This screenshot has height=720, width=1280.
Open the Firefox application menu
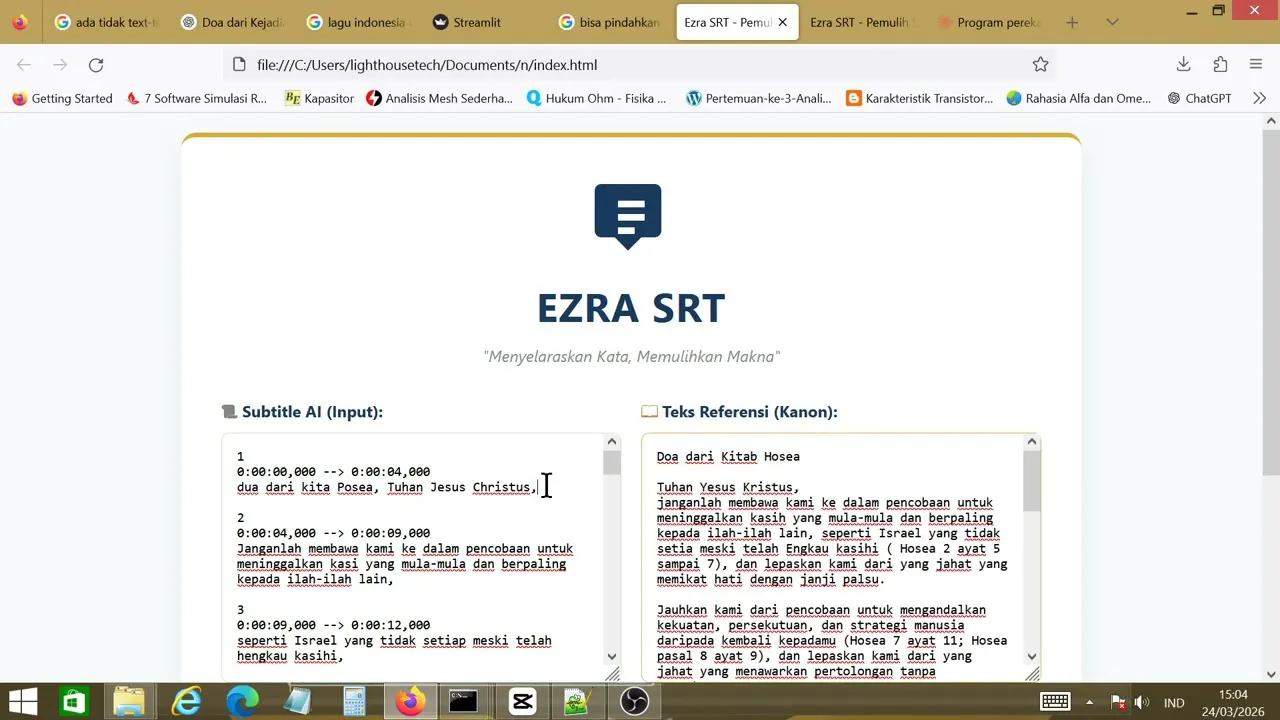tap(1256, 65)
